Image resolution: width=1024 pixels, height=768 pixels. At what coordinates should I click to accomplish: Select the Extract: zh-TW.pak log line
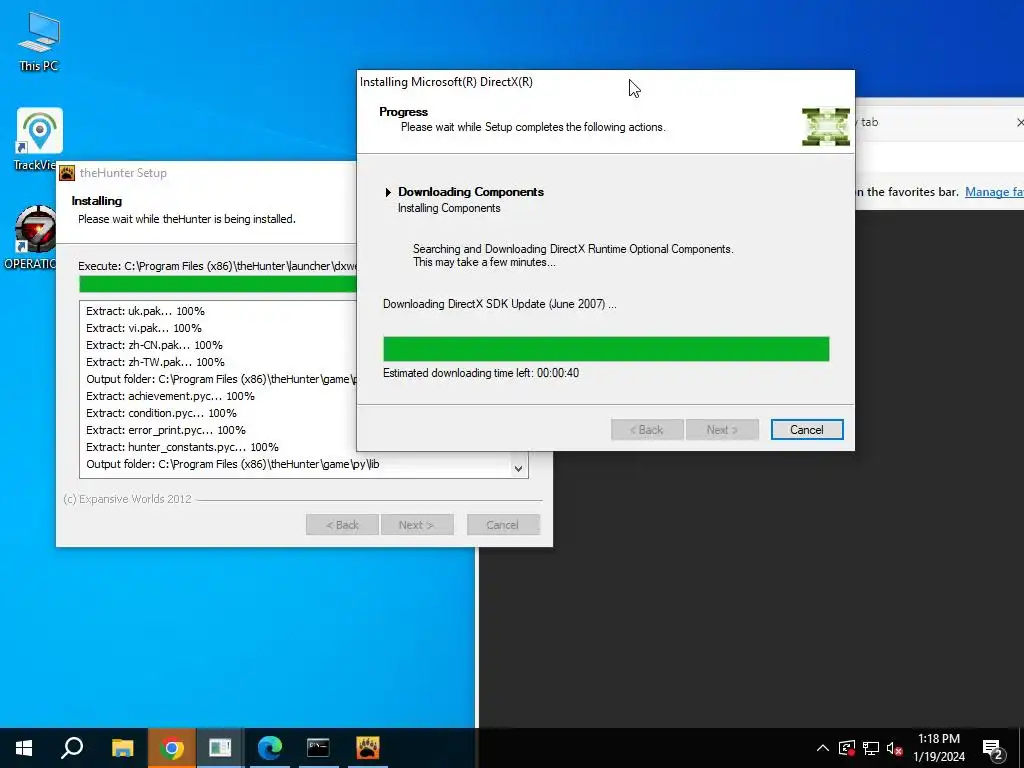[155, 362]
